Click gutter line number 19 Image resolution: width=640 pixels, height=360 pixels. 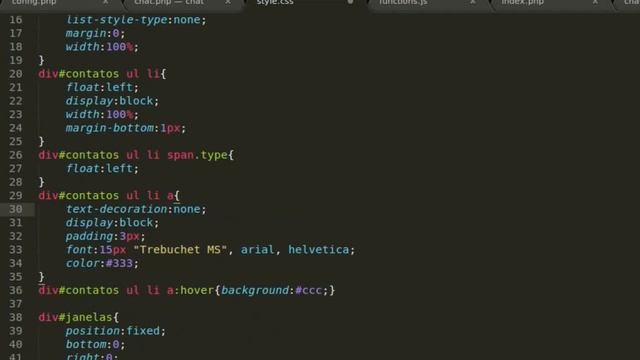coord(16,60)
